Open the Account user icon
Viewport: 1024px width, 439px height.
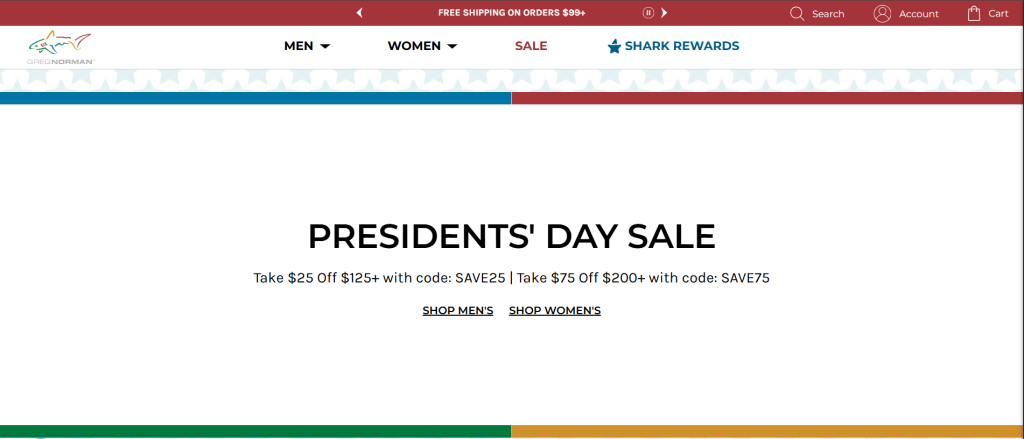(882, 13)
